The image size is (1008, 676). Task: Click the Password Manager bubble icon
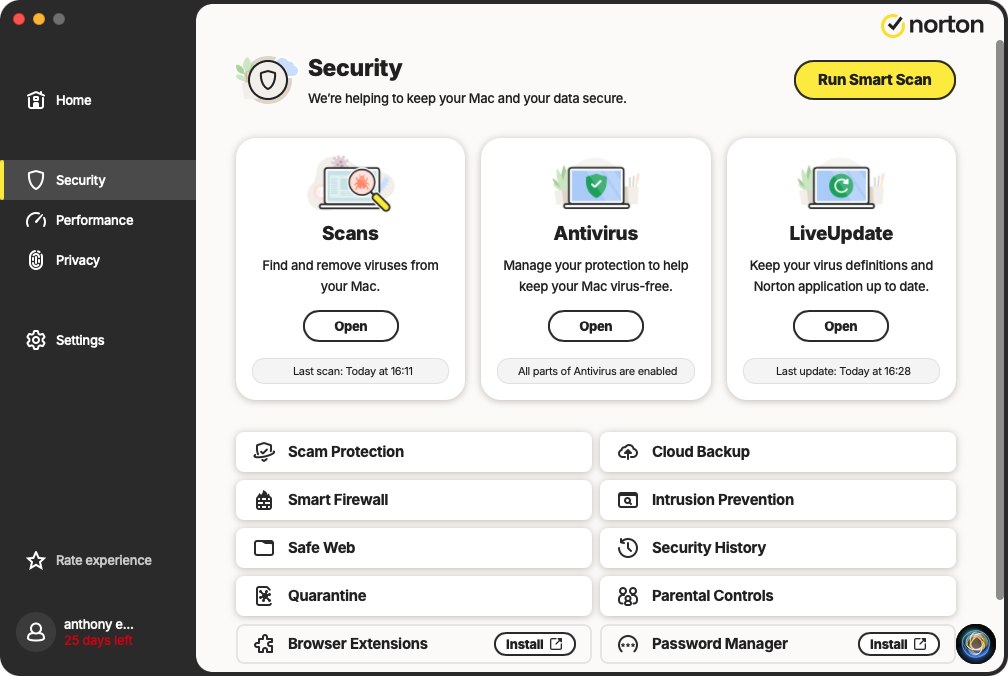[x=628, y=644]
